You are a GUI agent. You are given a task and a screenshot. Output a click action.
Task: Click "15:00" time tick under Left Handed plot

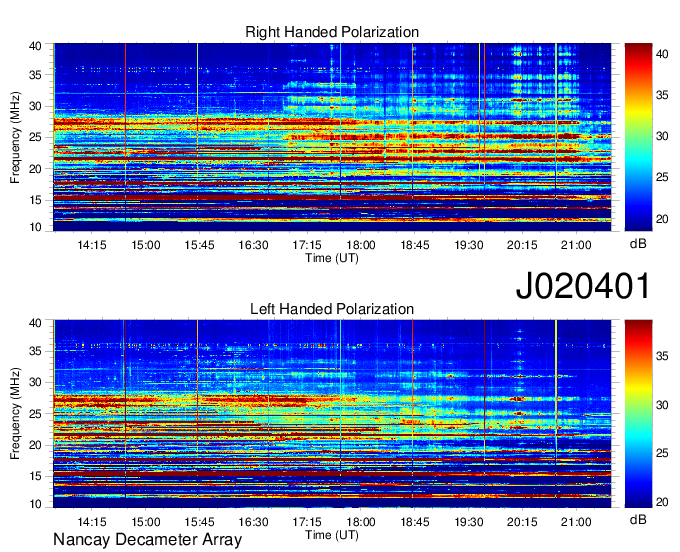click(146, 522)
